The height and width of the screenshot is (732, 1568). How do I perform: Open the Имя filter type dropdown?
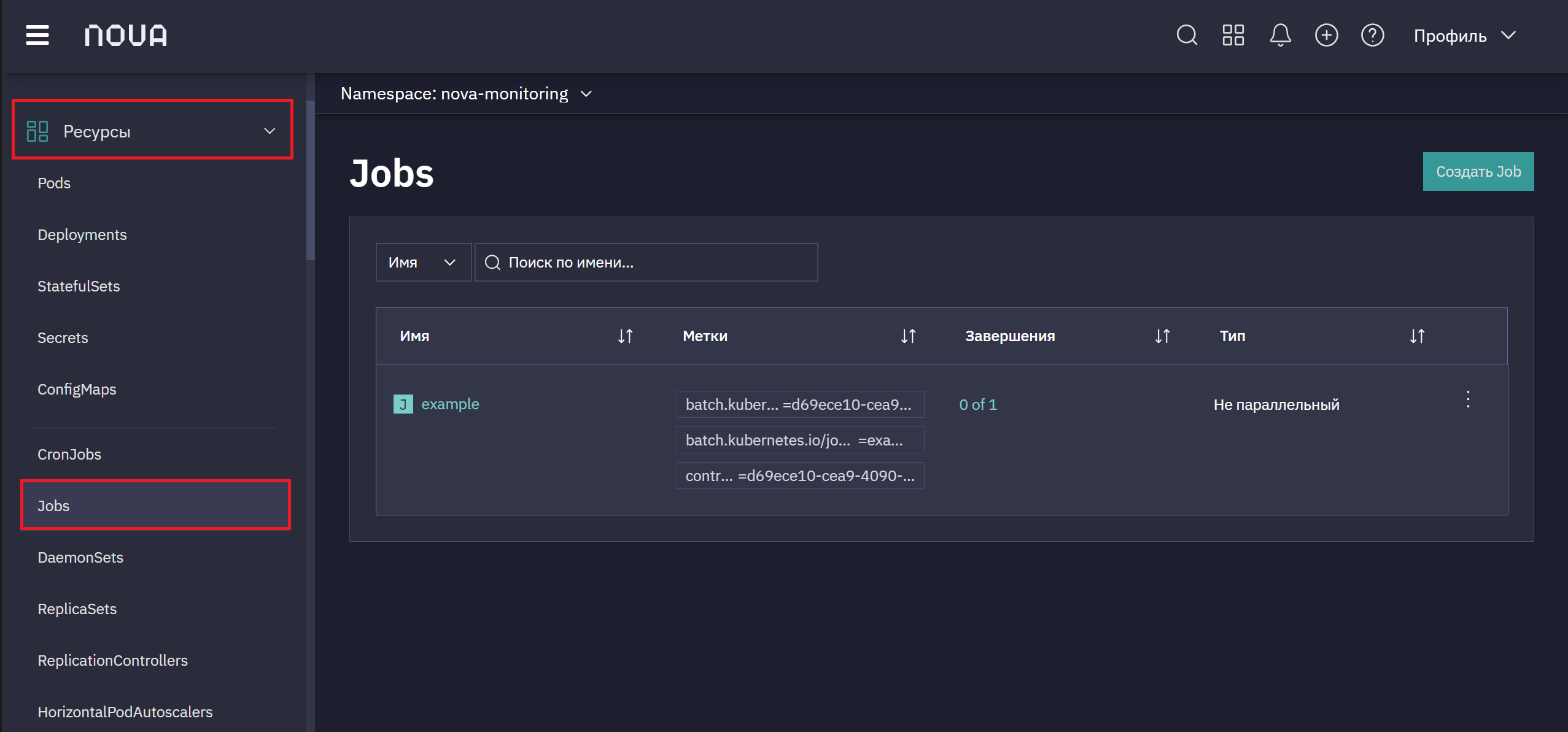423,263
